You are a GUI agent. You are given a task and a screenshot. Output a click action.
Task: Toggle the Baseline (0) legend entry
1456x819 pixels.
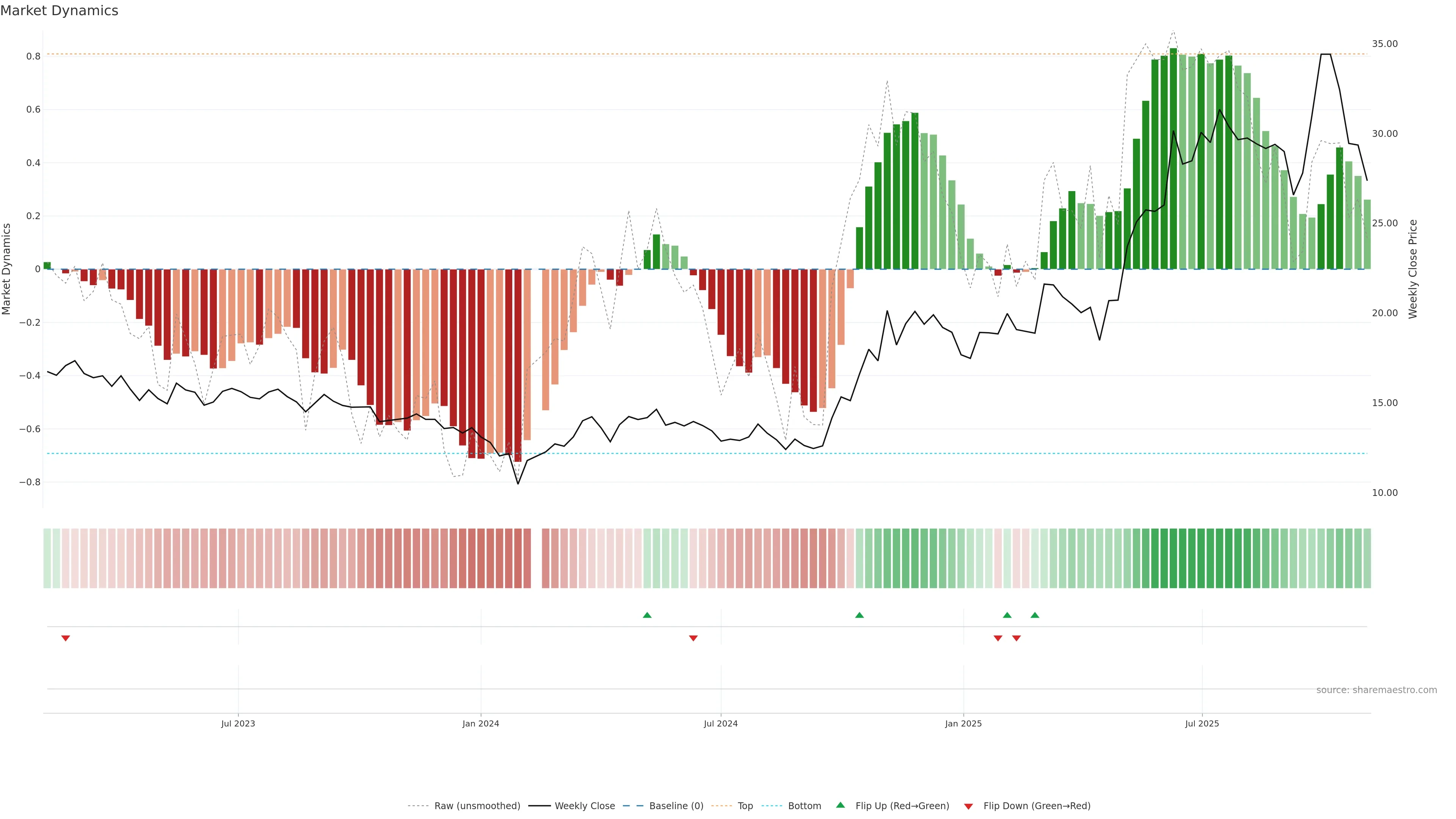tap(676, 805)
